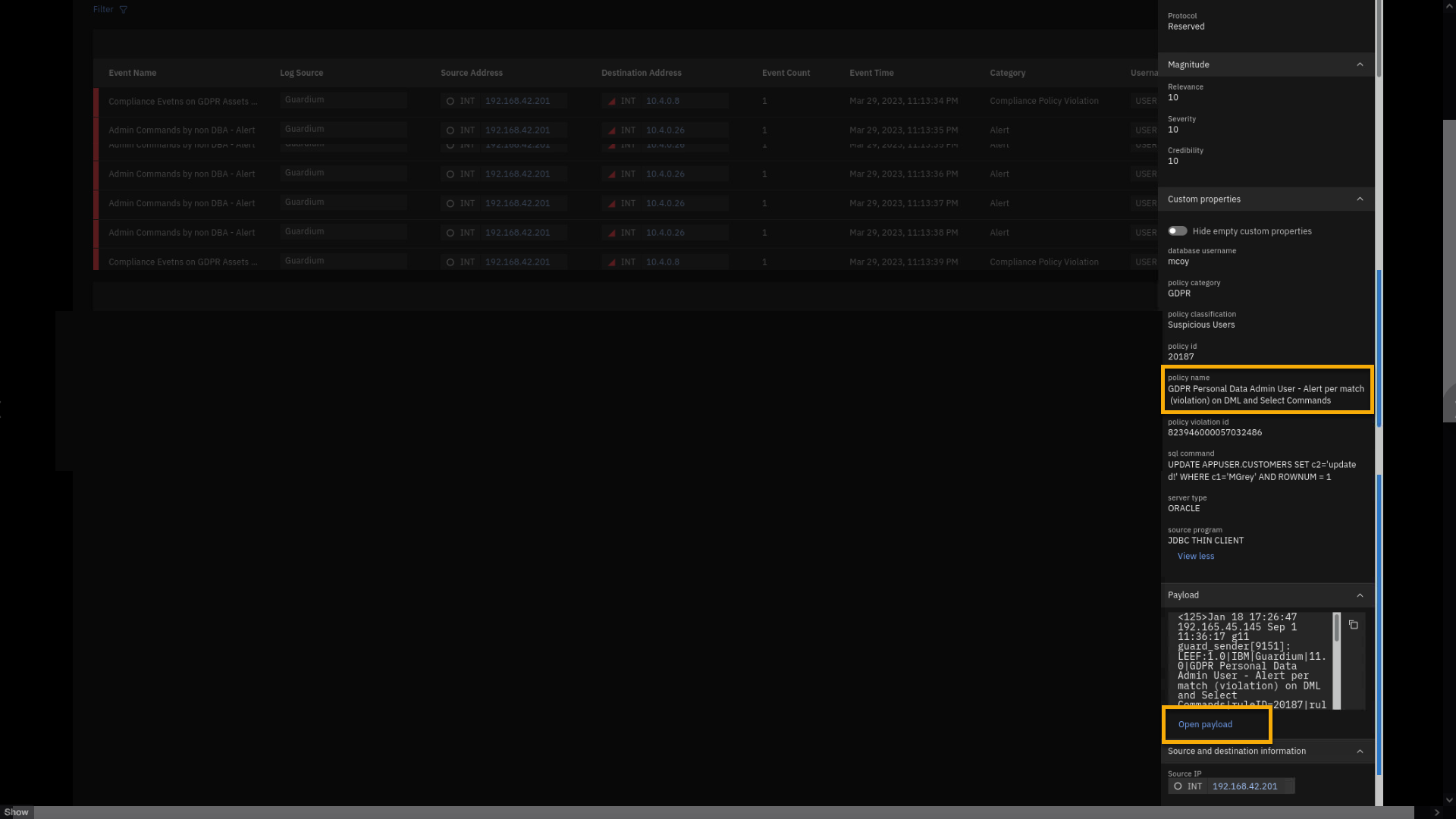Collapse the Source and destination information section

[1360, 752]
